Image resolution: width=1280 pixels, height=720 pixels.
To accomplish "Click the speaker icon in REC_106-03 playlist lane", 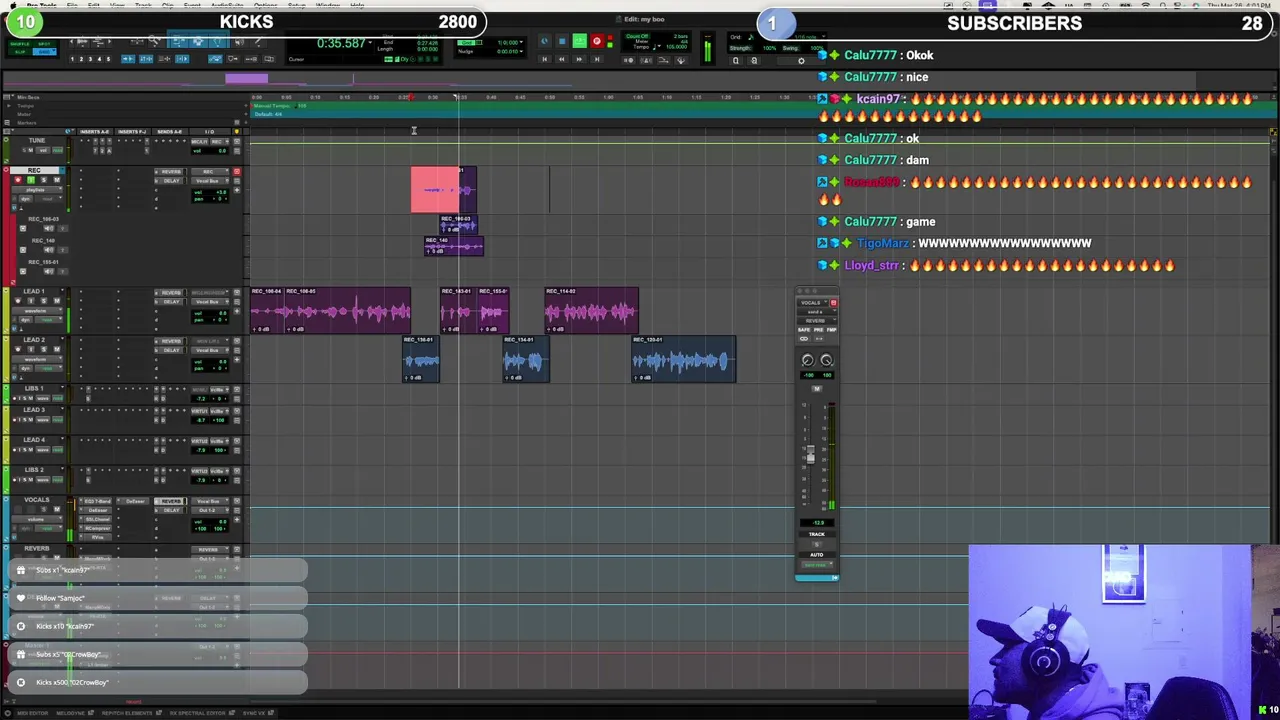I will 49,228.
